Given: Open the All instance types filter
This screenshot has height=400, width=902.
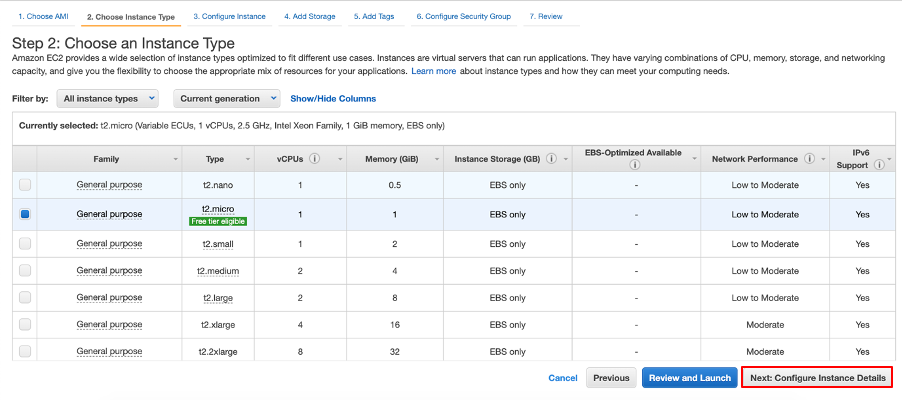Looking at the screenshot, I should (109, 98).
